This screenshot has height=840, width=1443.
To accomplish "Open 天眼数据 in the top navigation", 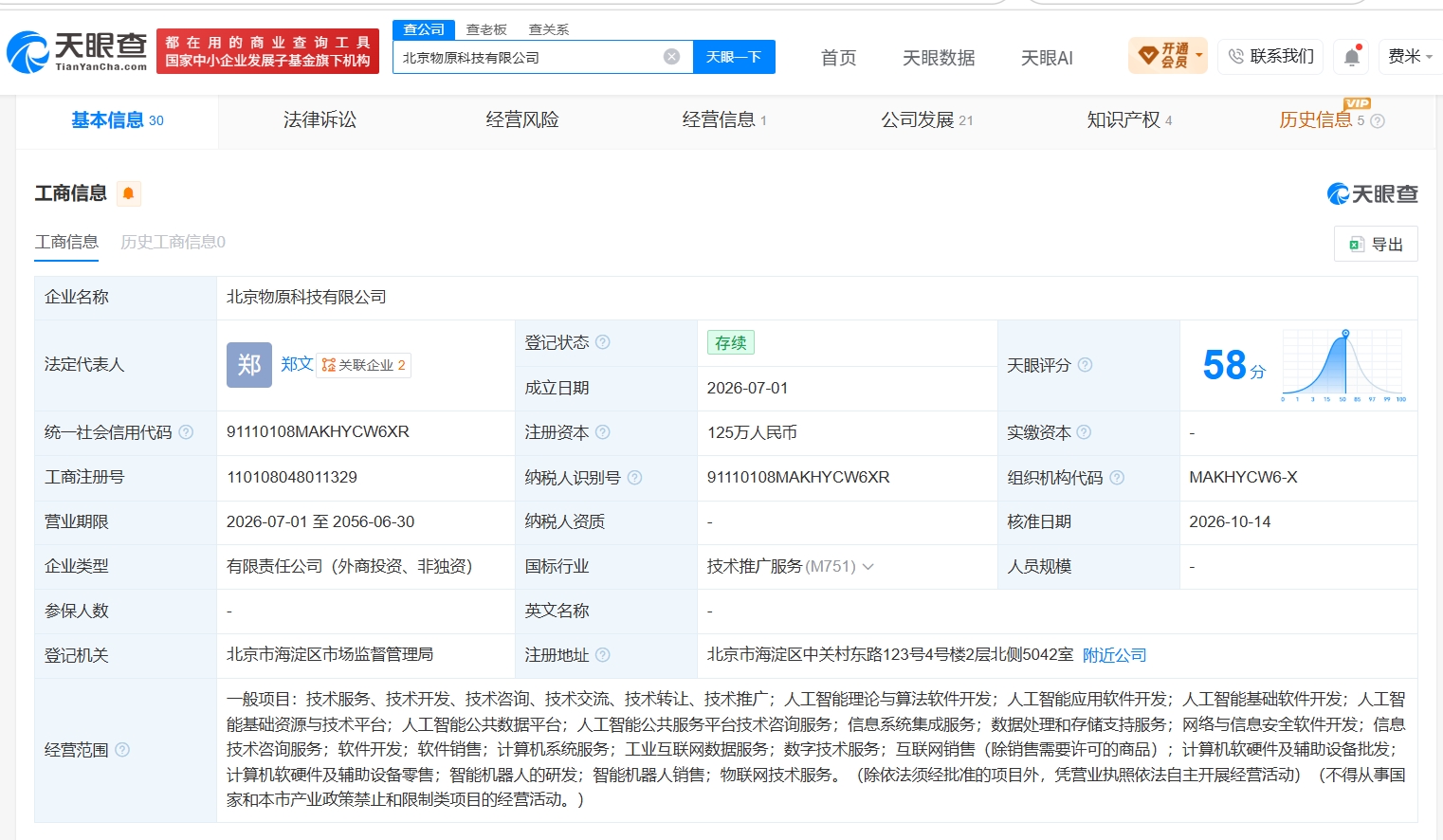I will click(x=939, y=58).
